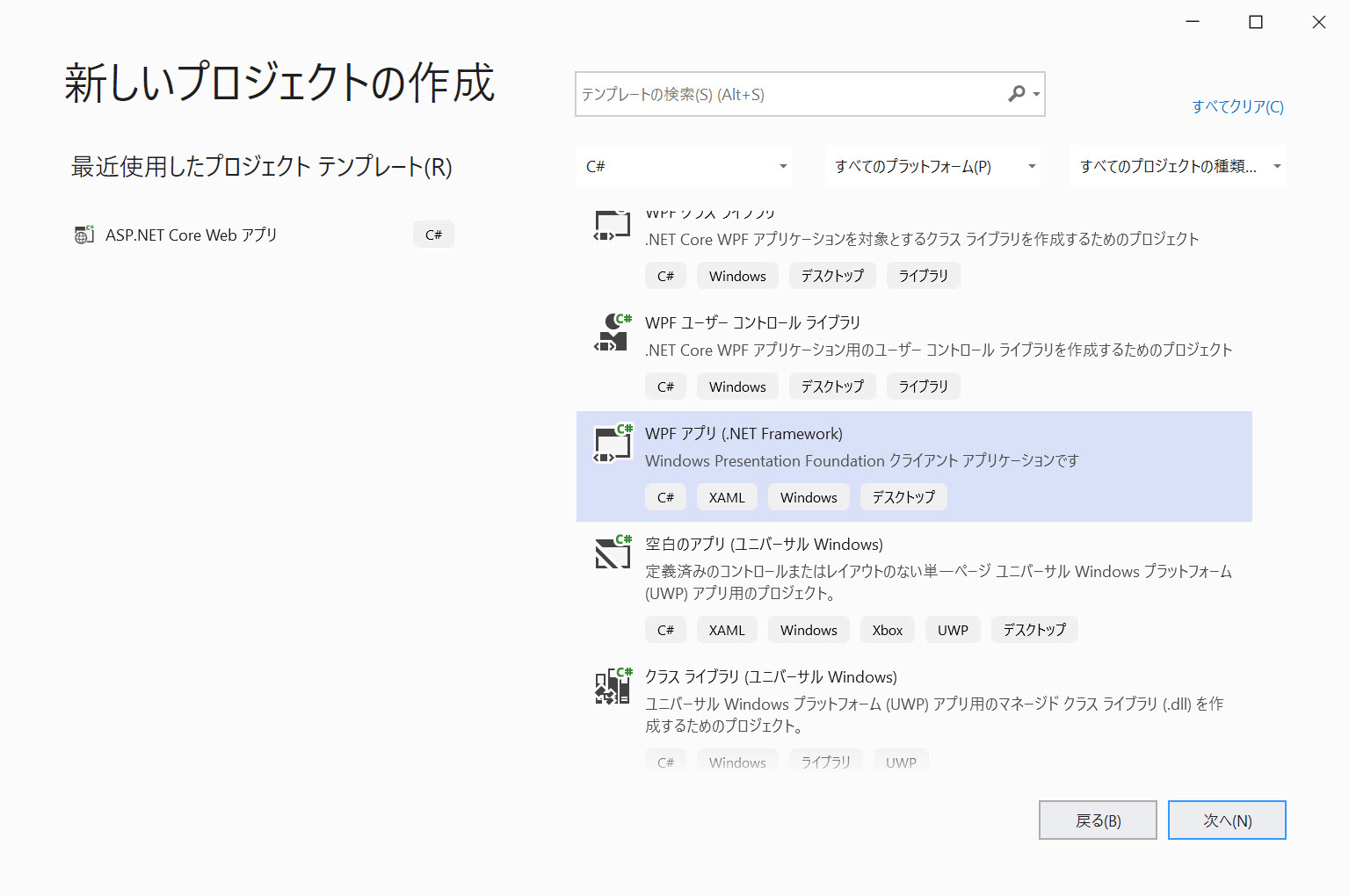The image size is (1349, 896).
Task: Select 空白のアプリ (ユニバーサル Windows) title
Action: click(764, 544)
